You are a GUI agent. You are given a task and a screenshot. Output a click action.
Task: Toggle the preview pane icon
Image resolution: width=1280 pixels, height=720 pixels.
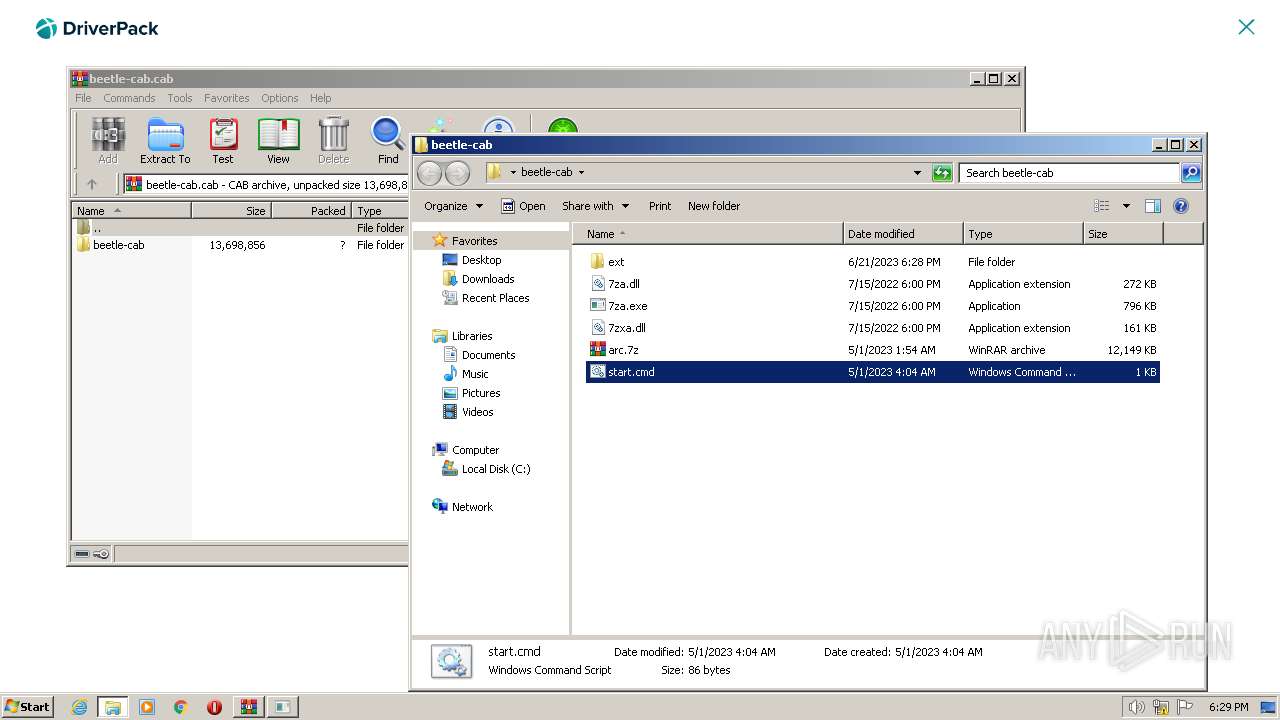(1152, 206)
